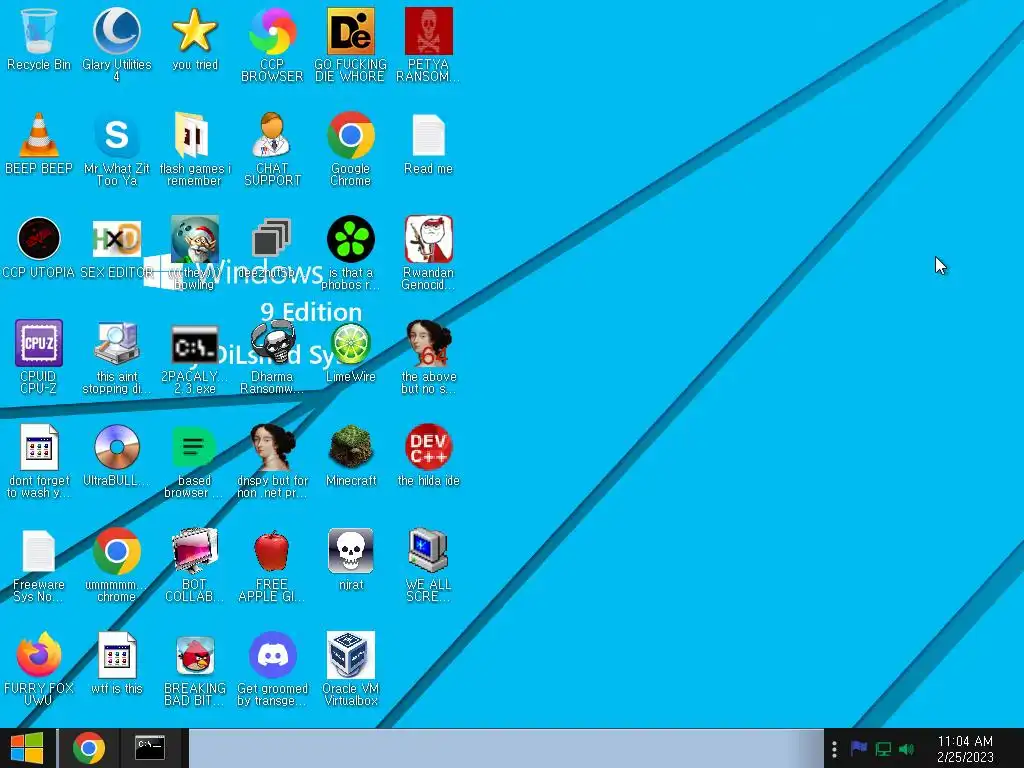Expand the system tray overflow dots

(834, 749)
